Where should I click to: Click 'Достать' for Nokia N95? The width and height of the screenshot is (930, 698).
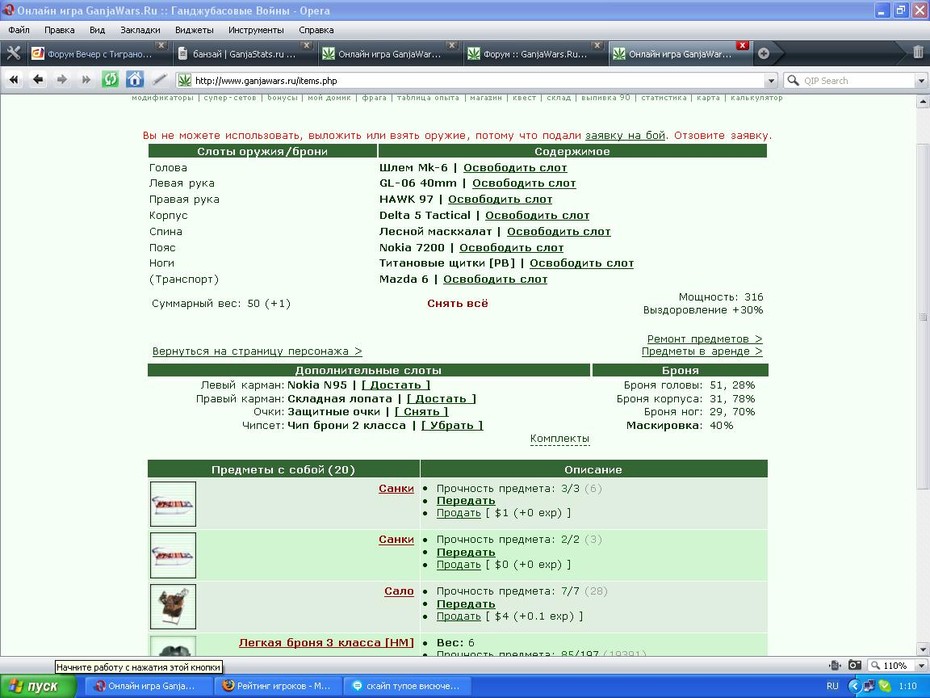click(396, 385)
